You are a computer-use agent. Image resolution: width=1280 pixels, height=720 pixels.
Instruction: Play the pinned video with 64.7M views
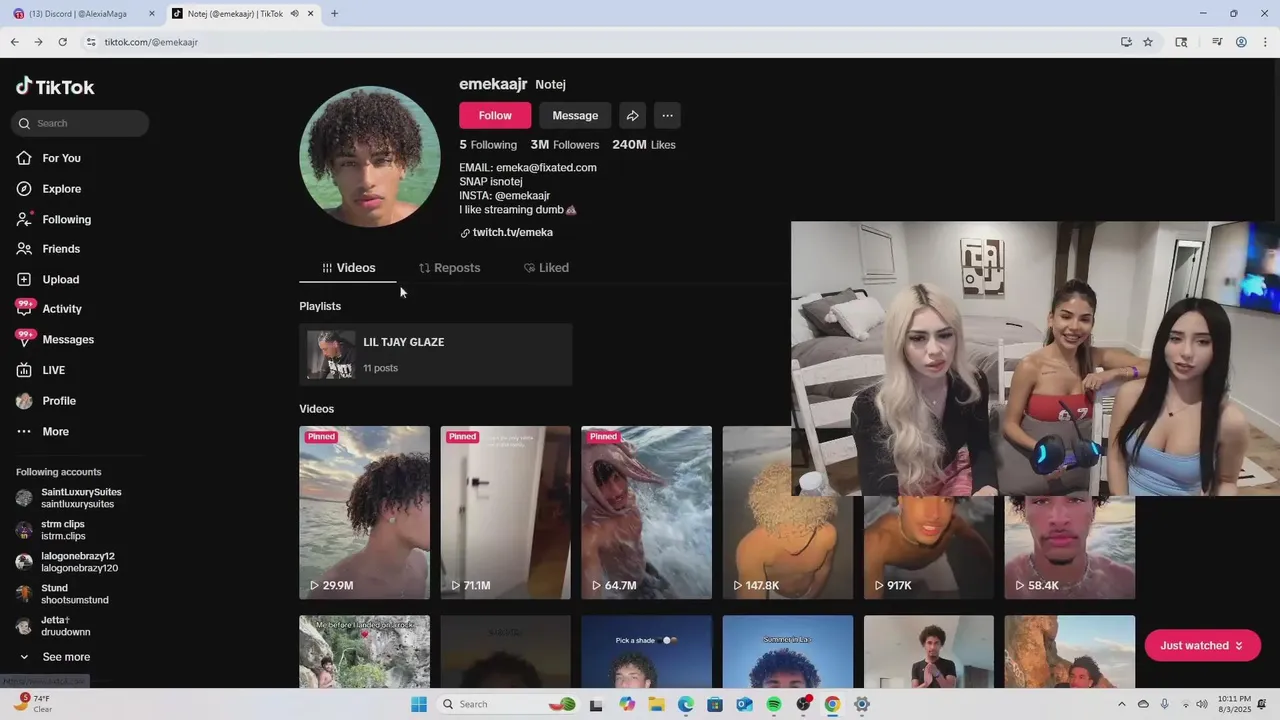646,512
